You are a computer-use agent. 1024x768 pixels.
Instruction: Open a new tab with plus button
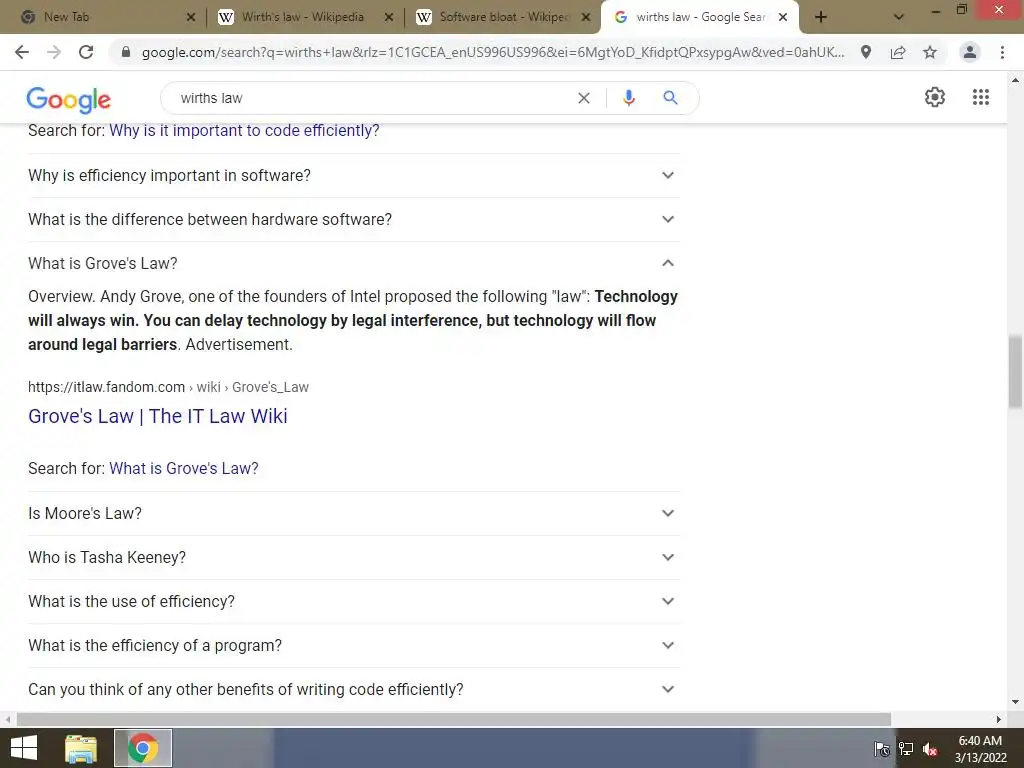[x=821, y=17]
